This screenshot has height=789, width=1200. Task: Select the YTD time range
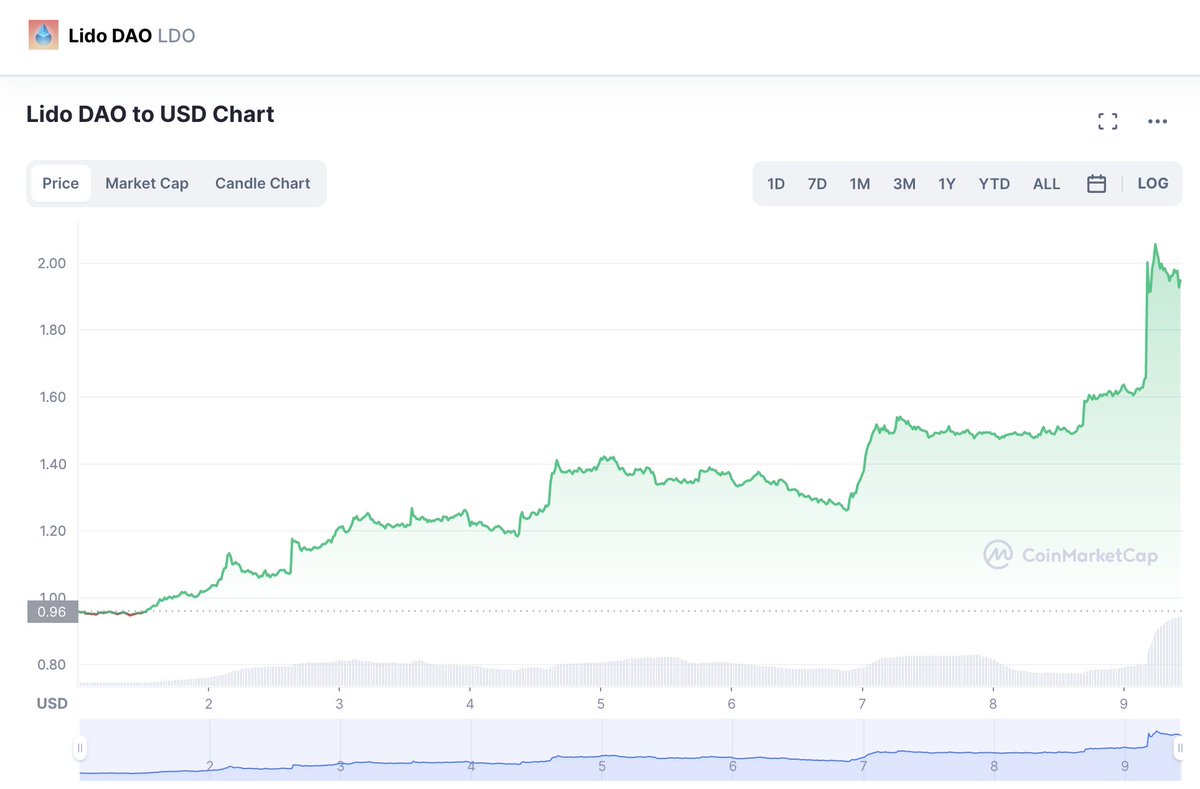click(x=994, y=184)
